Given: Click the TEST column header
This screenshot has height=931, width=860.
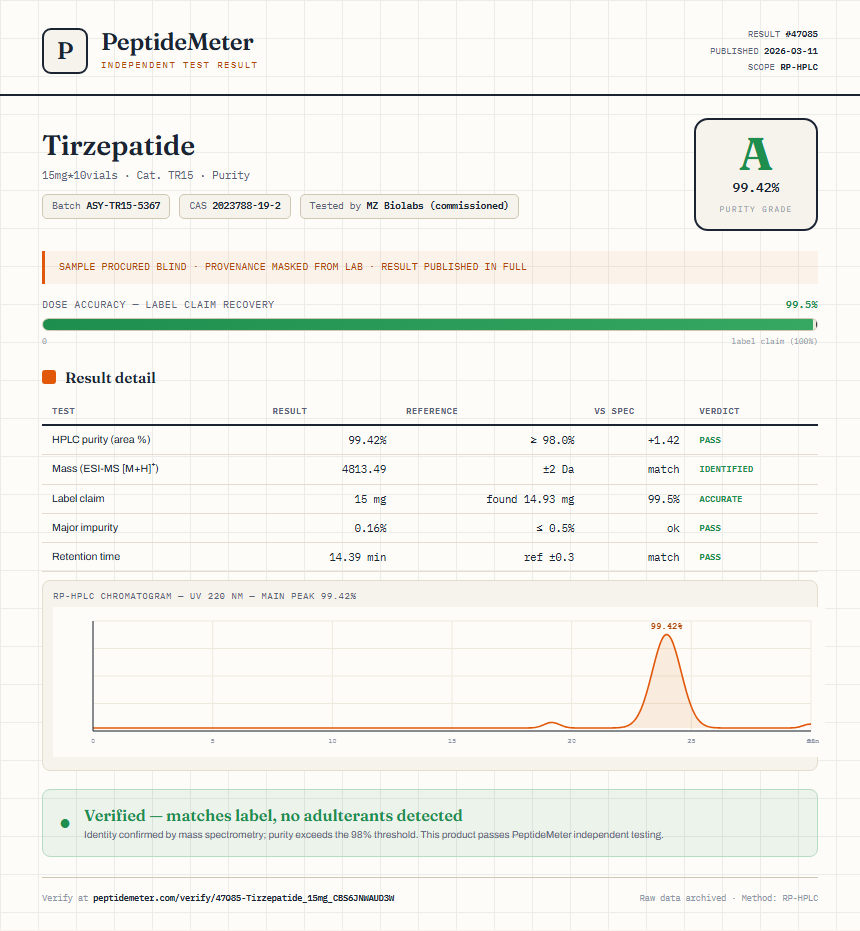Looking at the screenshot, I should coord(64,411).
